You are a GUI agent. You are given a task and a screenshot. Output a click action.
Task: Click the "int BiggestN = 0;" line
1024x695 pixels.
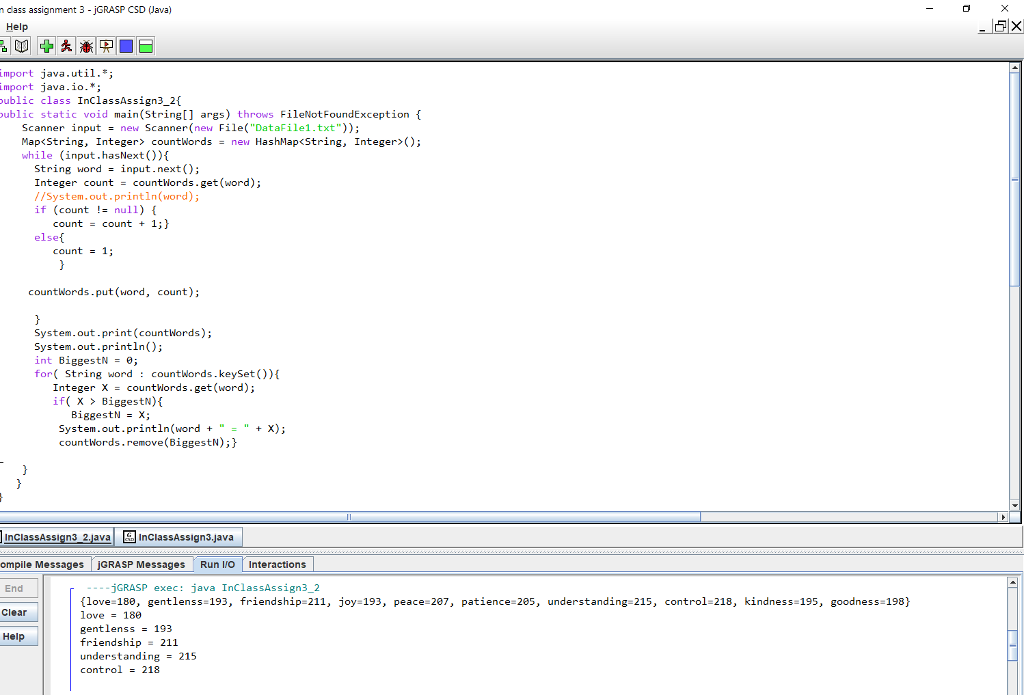(x=86, y=361)
